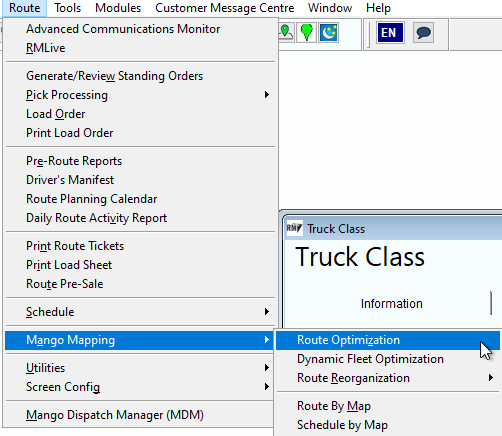Open the Tools menu
502x436 pixels.
[68, 8]
